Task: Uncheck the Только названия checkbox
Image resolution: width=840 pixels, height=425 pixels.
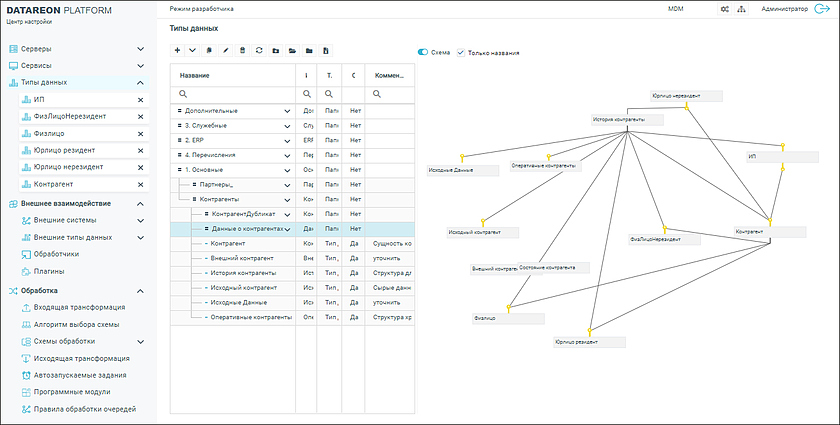Action: [460, 52]
